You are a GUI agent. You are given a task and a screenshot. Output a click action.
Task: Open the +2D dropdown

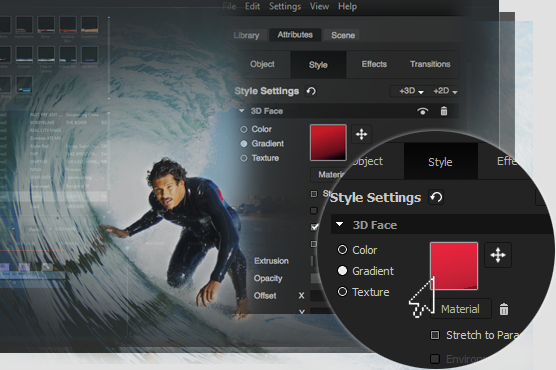click(445, 91)
